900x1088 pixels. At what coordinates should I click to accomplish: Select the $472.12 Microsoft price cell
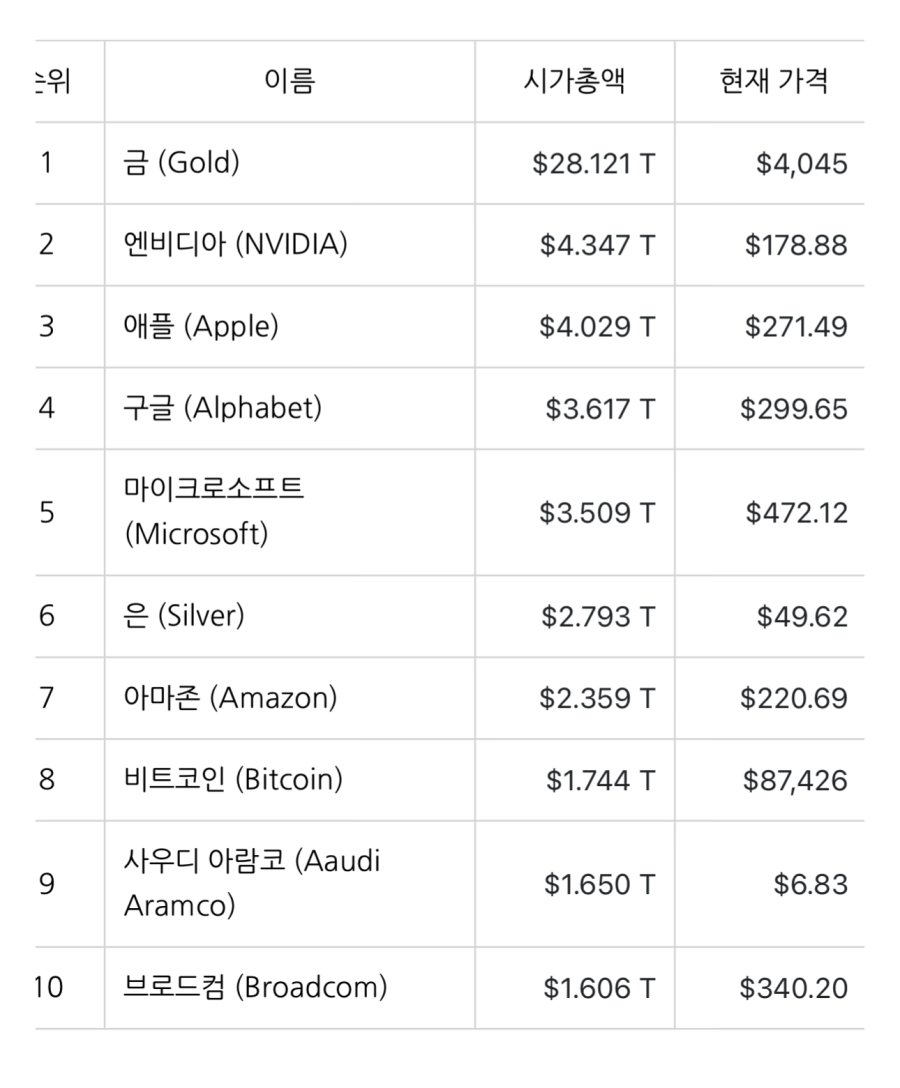[x=796, y=513]
